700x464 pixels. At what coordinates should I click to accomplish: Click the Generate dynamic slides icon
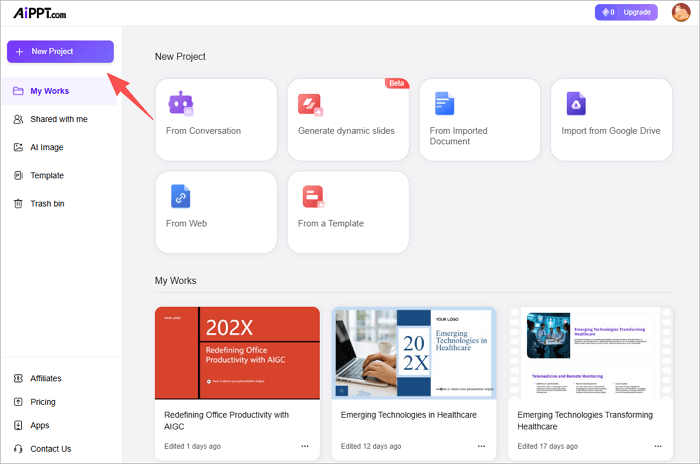(310, 105)
